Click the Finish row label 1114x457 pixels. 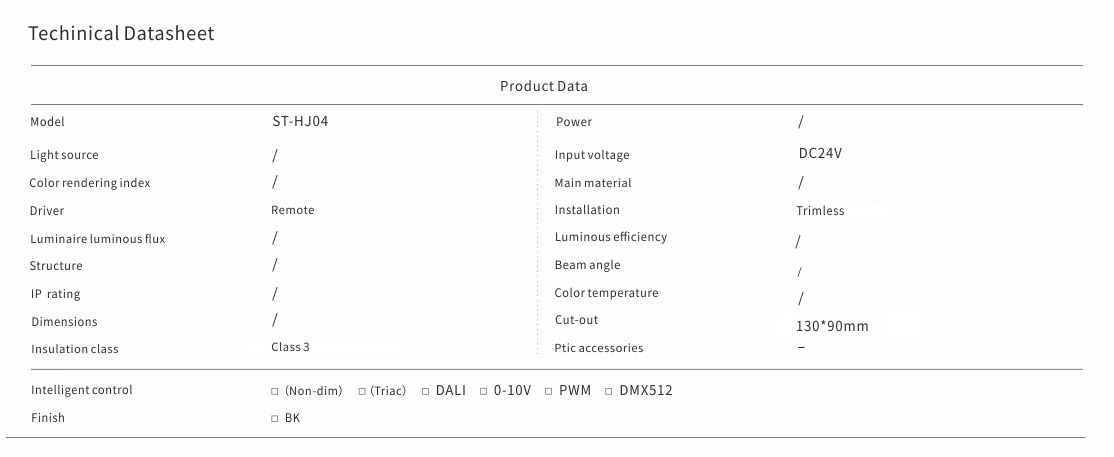[48, 418]
